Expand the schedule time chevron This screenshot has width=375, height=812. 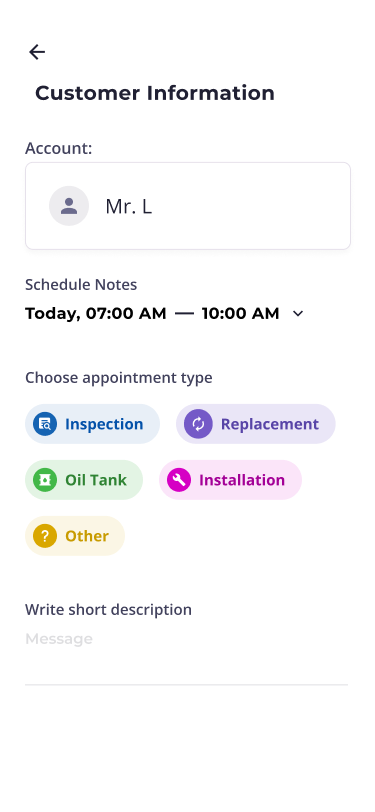pyautogui.click(x=298, y=313)
